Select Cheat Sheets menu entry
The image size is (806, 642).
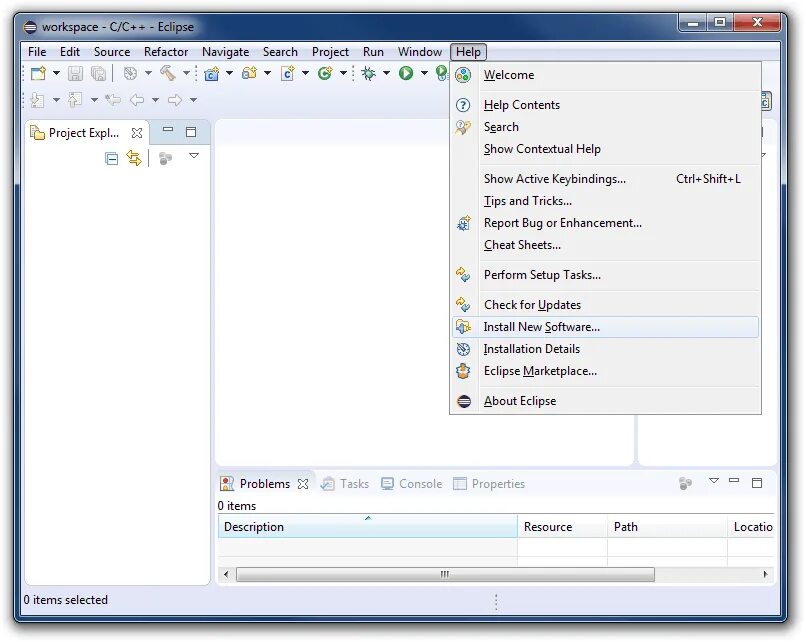605,245
